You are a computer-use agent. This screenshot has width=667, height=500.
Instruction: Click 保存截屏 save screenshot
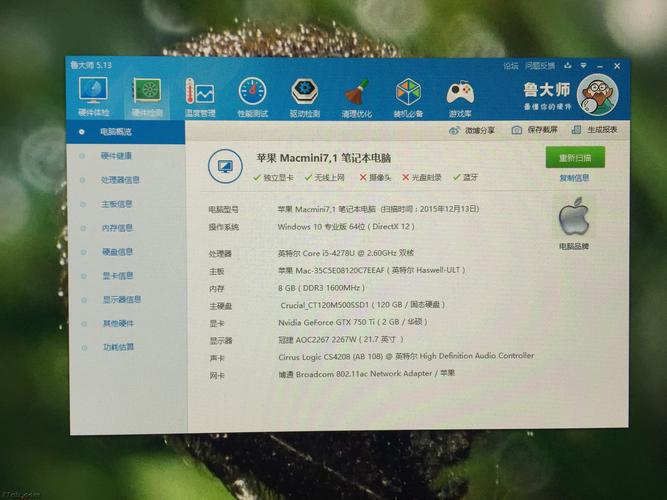pos(535,130)
